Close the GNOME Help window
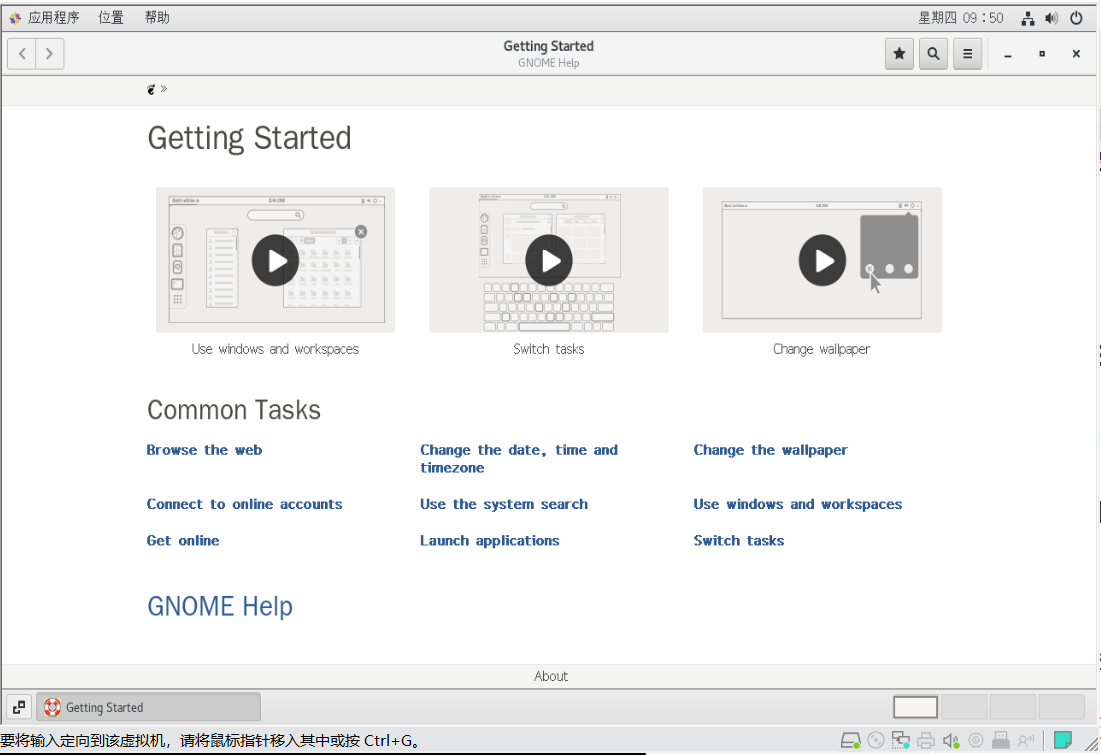1101x755 pixels. point(1076,54)
